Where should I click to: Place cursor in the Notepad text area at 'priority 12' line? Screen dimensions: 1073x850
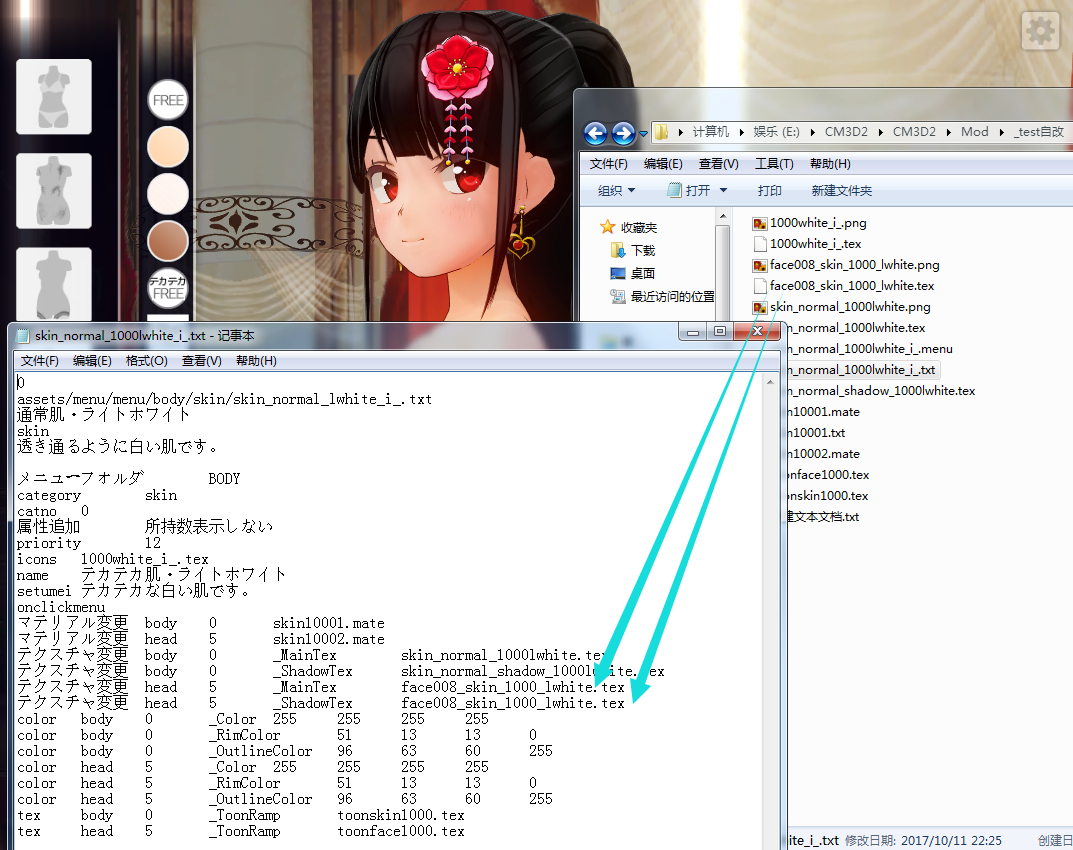click(89, 543)
